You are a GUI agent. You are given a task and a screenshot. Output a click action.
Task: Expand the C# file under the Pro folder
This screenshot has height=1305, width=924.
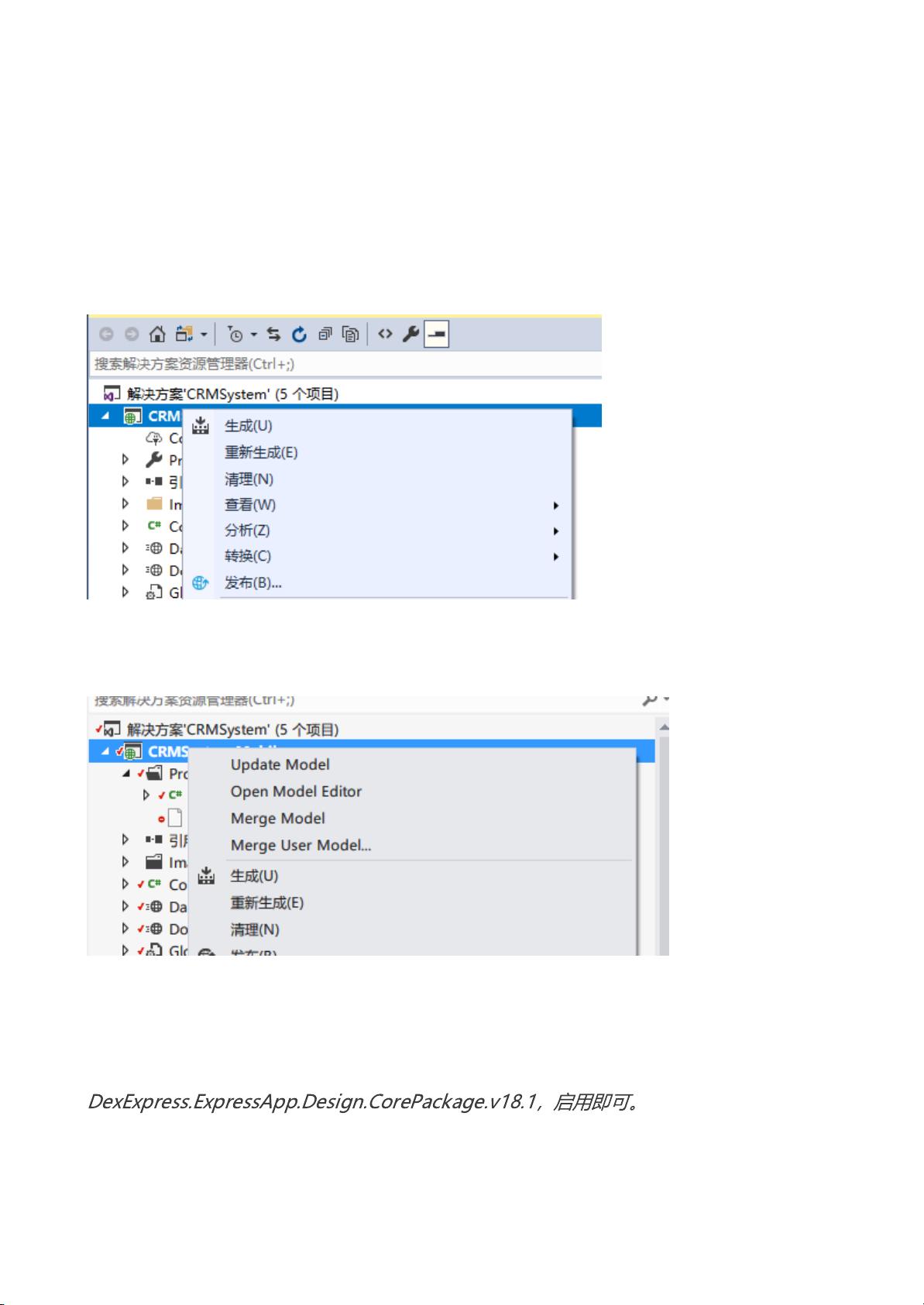[146, 795]
